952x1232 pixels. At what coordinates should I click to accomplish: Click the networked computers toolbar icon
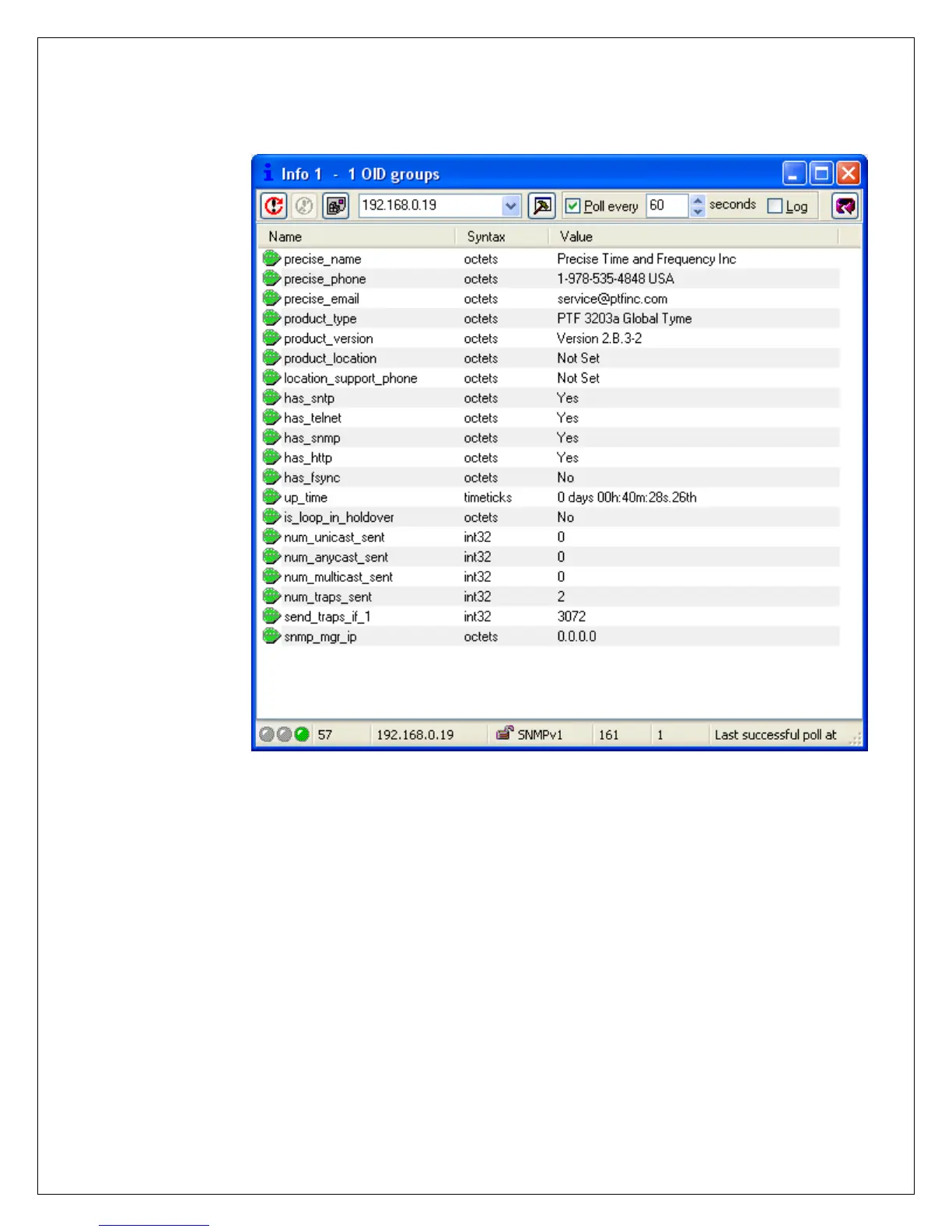point(336,206)
